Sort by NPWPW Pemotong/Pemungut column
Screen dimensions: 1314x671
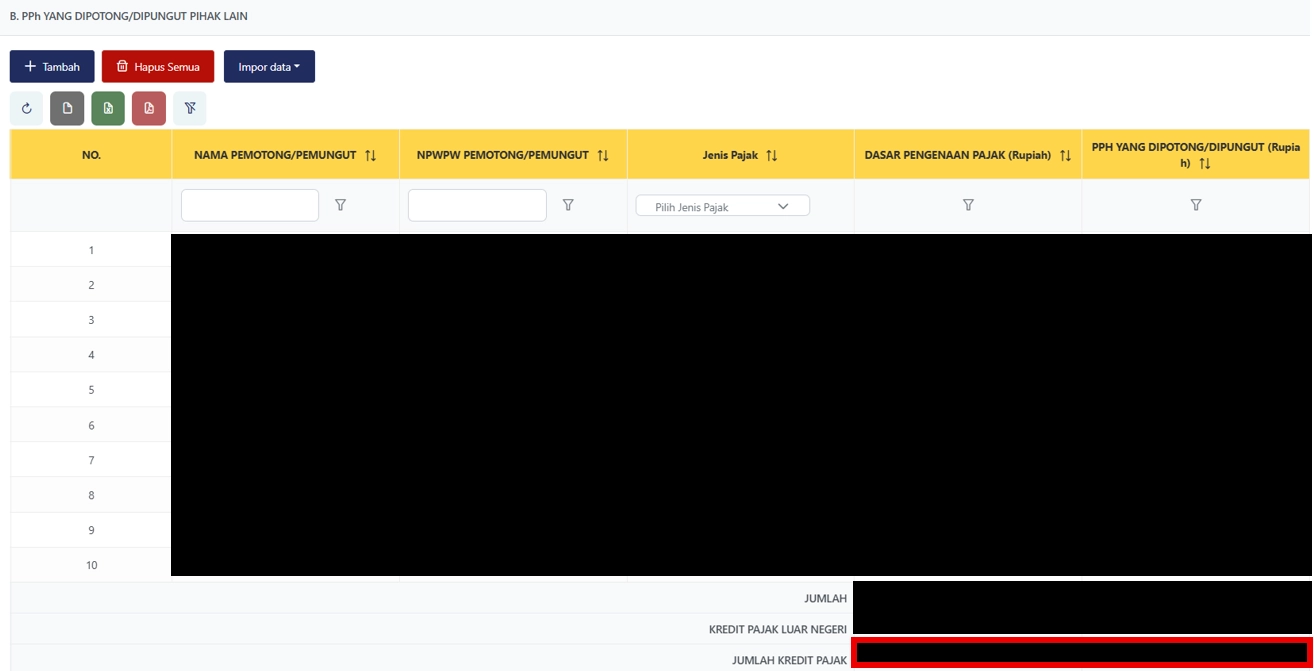603,156
